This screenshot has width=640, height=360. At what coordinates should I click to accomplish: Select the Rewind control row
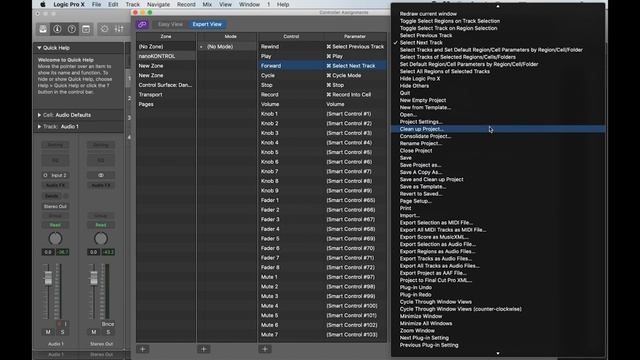(x=322, y=47)
